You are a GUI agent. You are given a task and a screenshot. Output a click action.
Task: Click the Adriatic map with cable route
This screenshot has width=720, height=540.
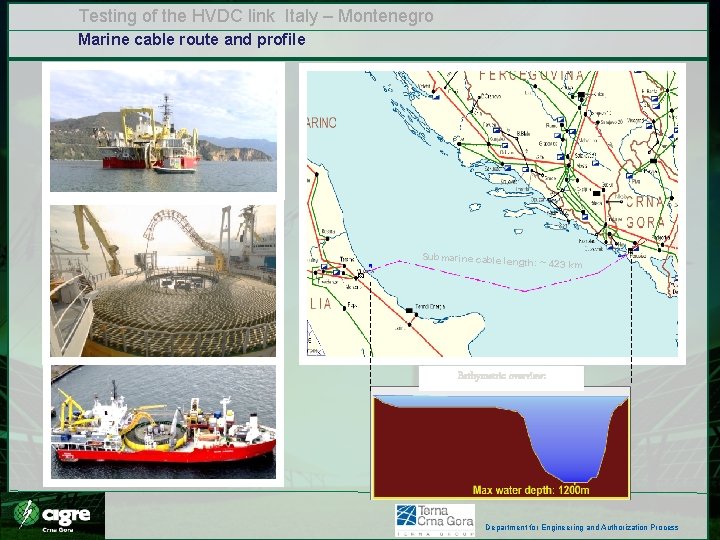pos(492,214)
